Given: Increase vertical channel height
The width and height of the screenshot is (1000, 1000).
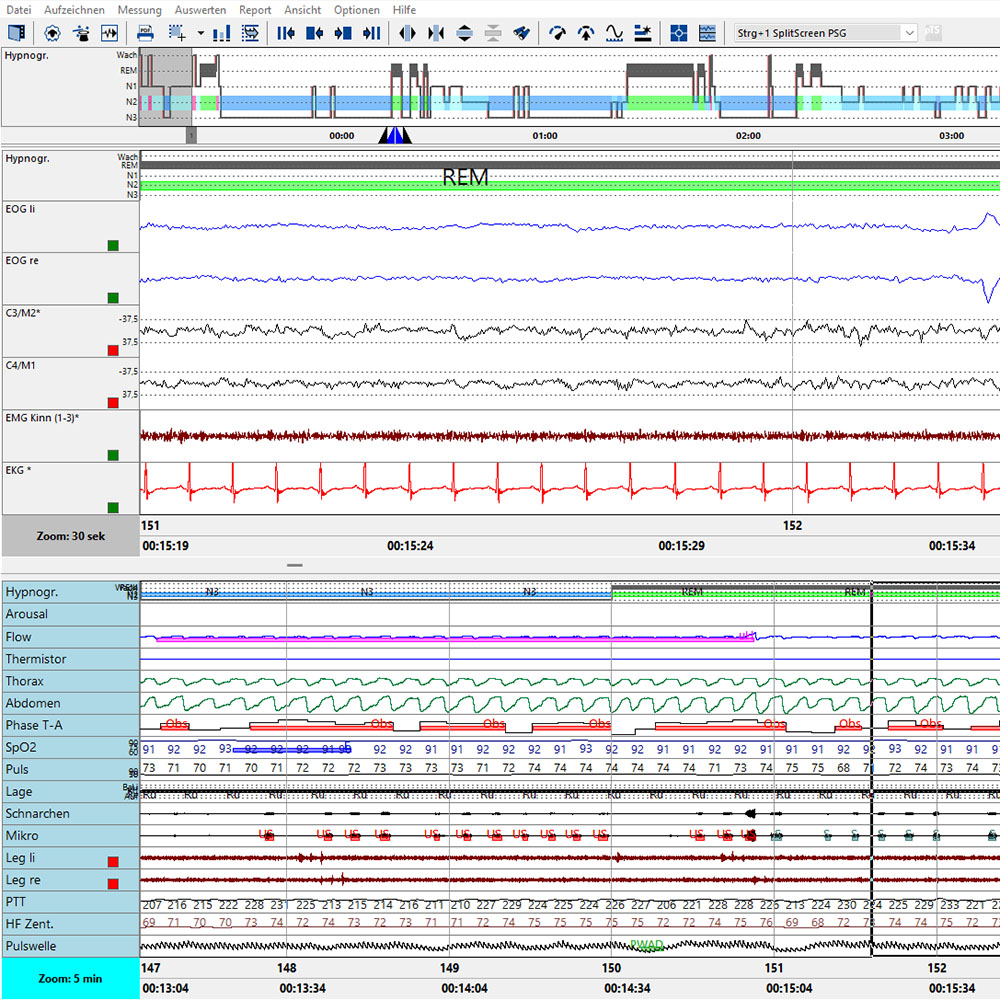Looking at the screenshot, I should 464,33.
